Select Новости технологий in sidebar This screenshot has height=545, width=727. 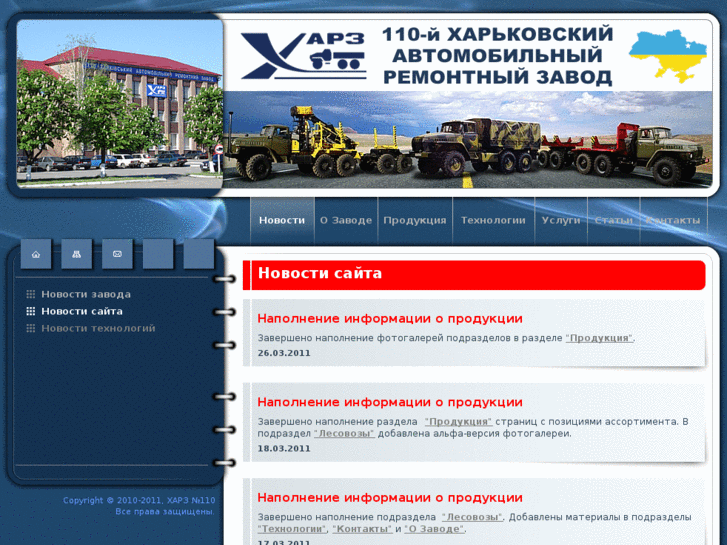[x=98, y=328]
